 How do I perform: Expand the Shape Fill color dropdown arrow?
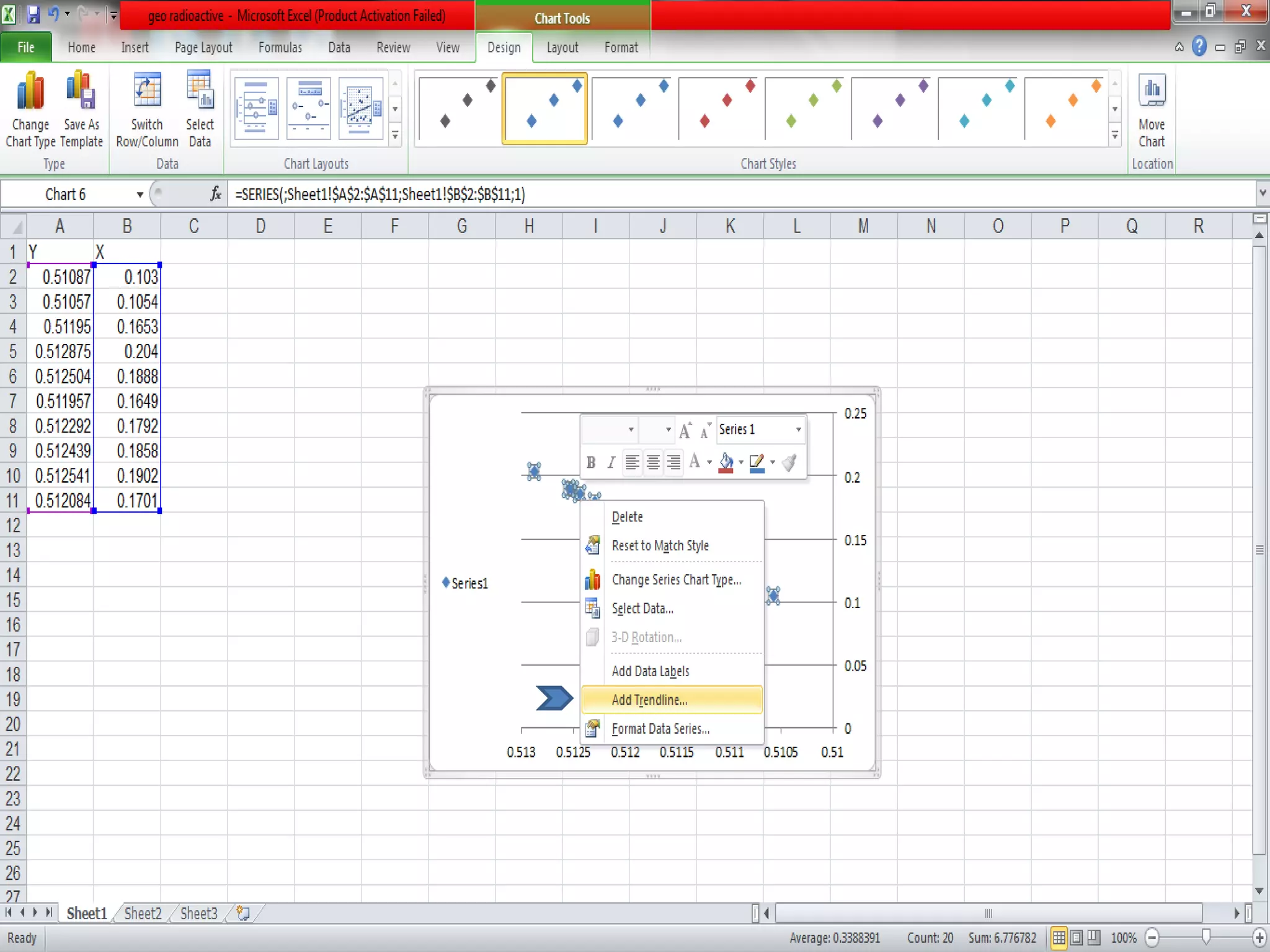coord(741,462)
